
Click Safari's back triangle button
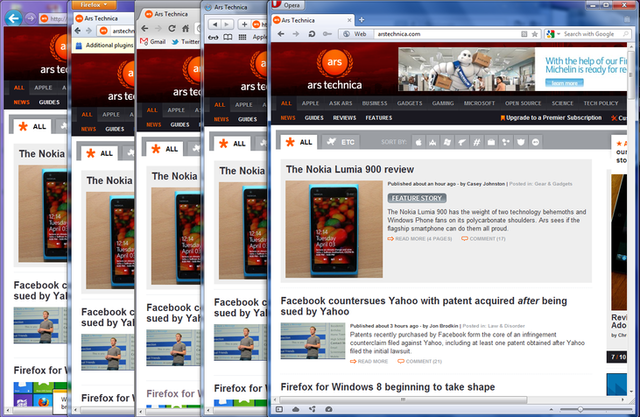[x=214, y=24]
